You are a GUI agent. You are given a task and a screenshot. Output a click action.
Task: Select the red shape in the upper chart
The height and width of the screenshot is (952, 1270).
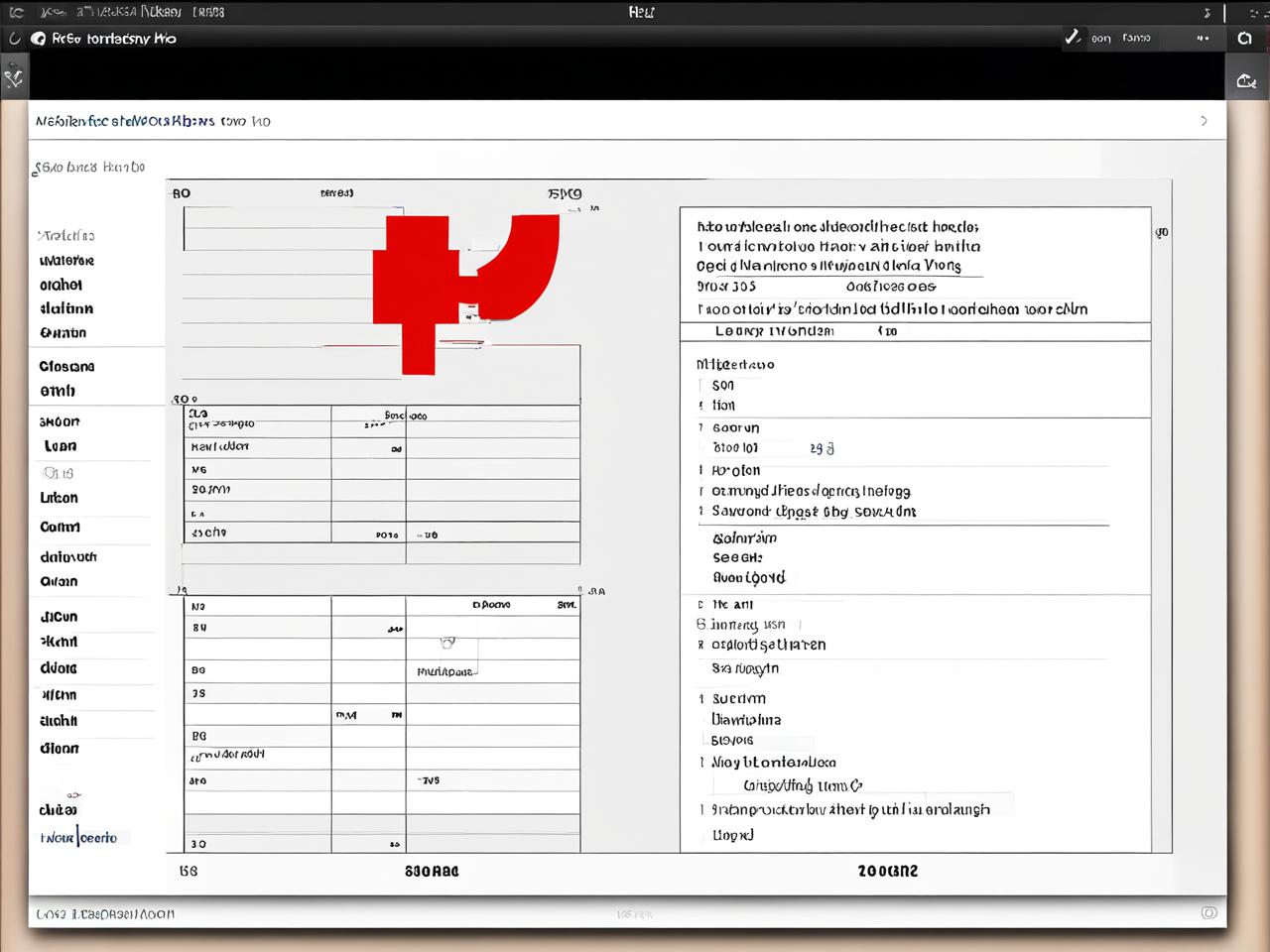(464, 294)
